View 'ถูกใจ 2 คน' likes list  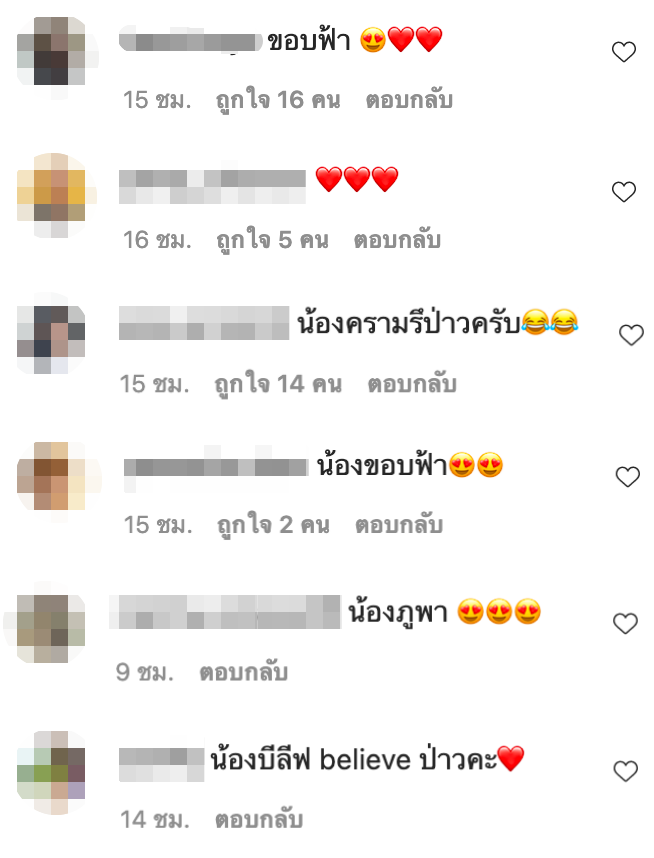[x=273, y=525]
